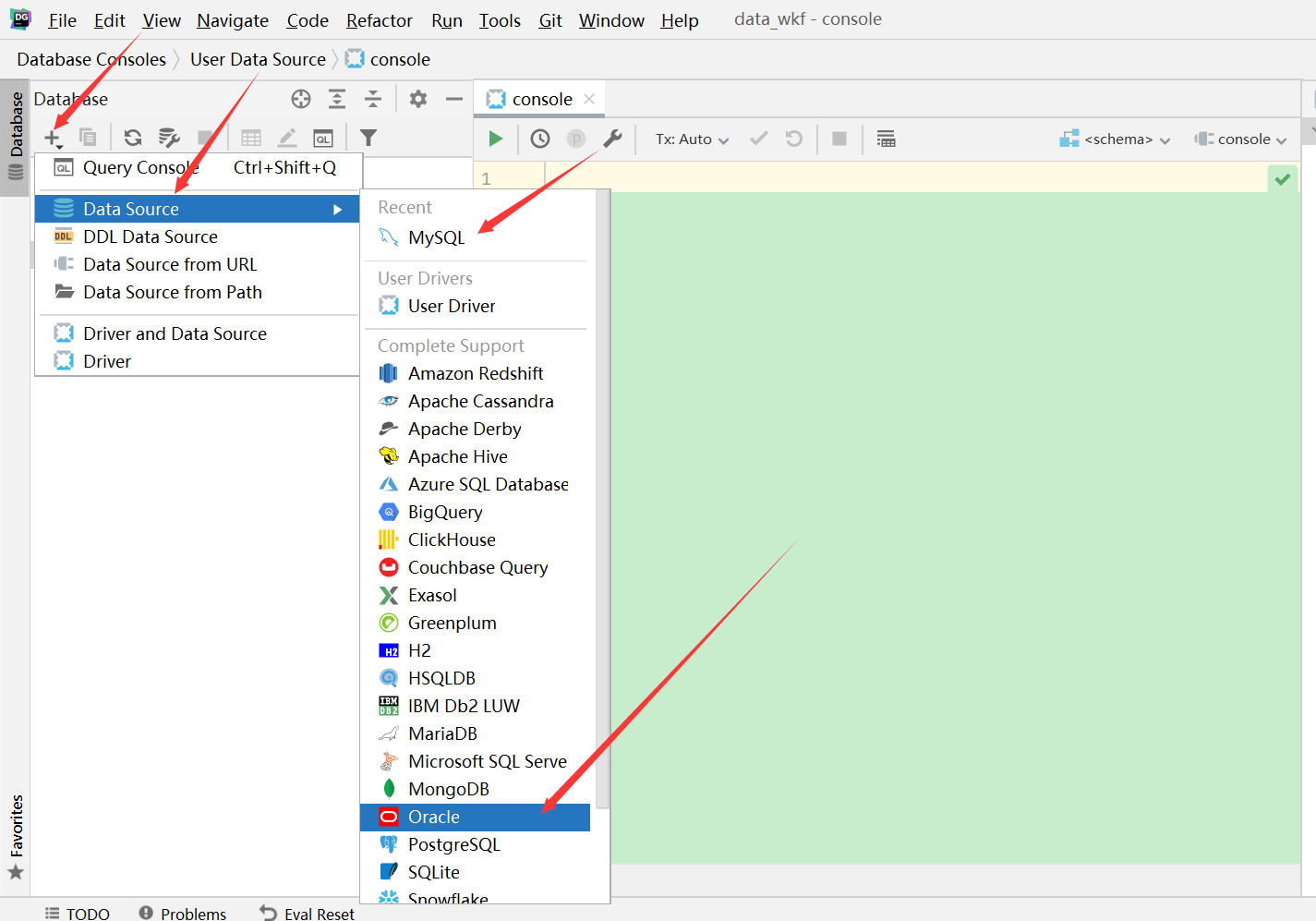Open the Git menu
This screenshot has width=1316, height=921.
pos(550,20)
